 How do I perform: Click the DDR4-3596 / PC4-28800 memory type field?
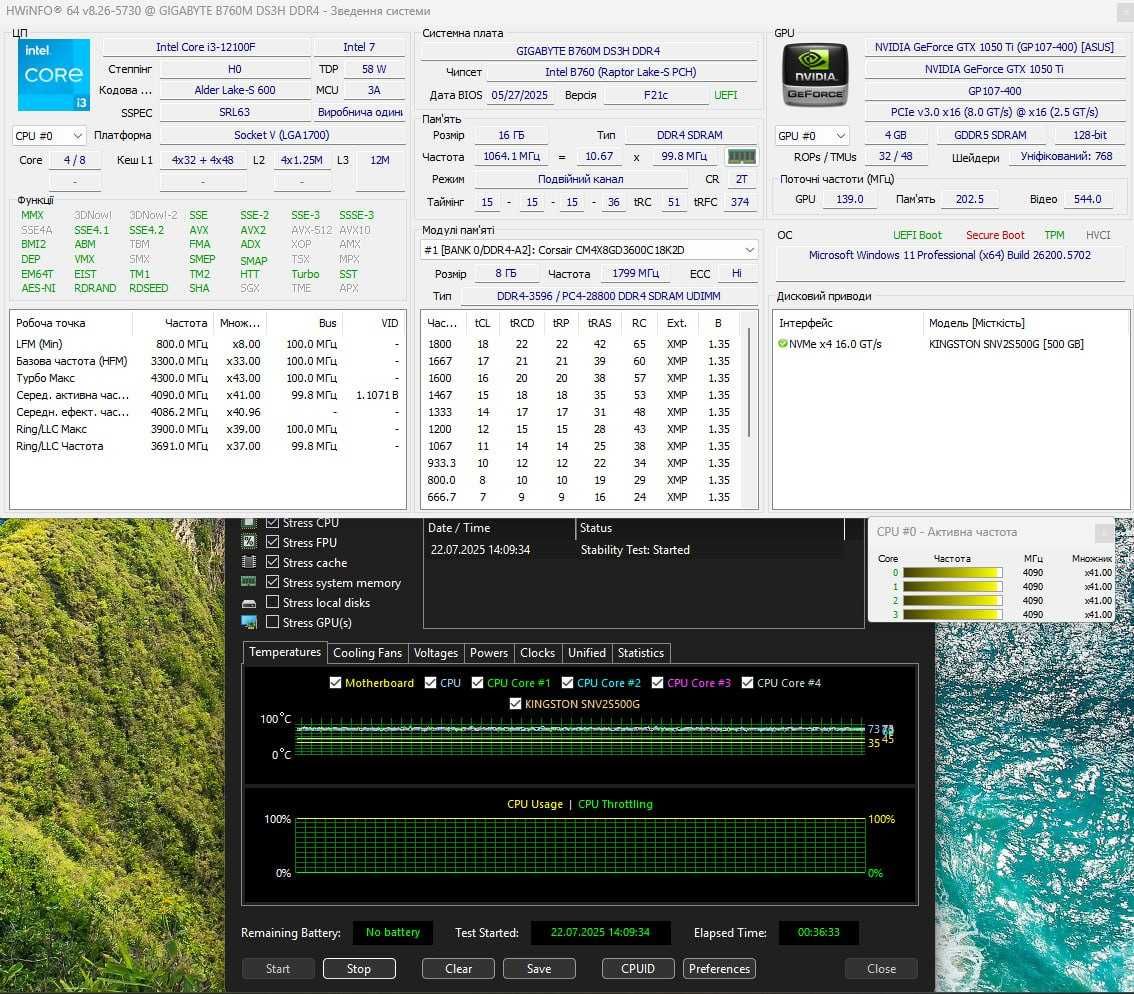click(609, 296)
